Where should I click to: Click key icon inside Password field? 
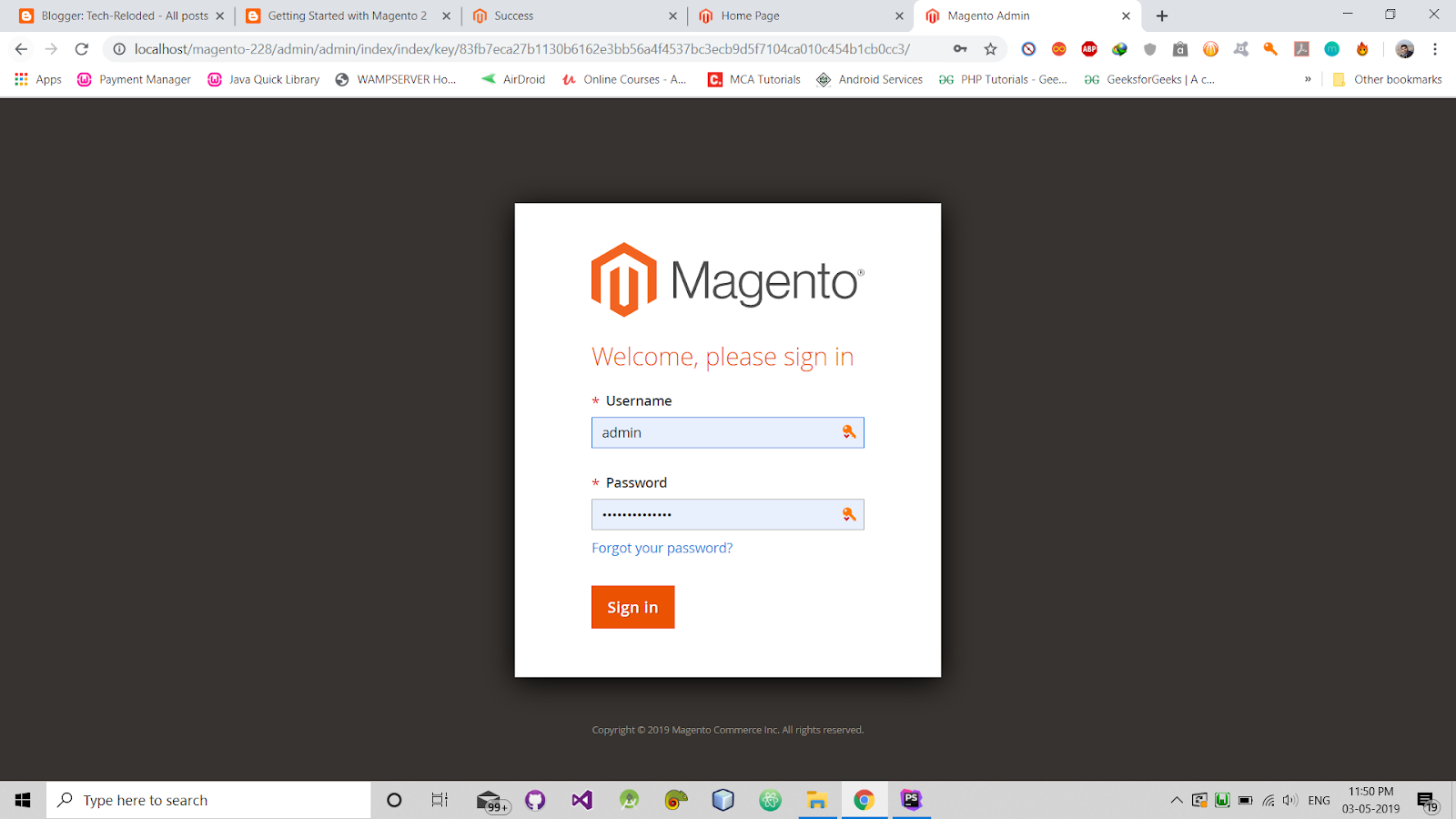[848, 514]
